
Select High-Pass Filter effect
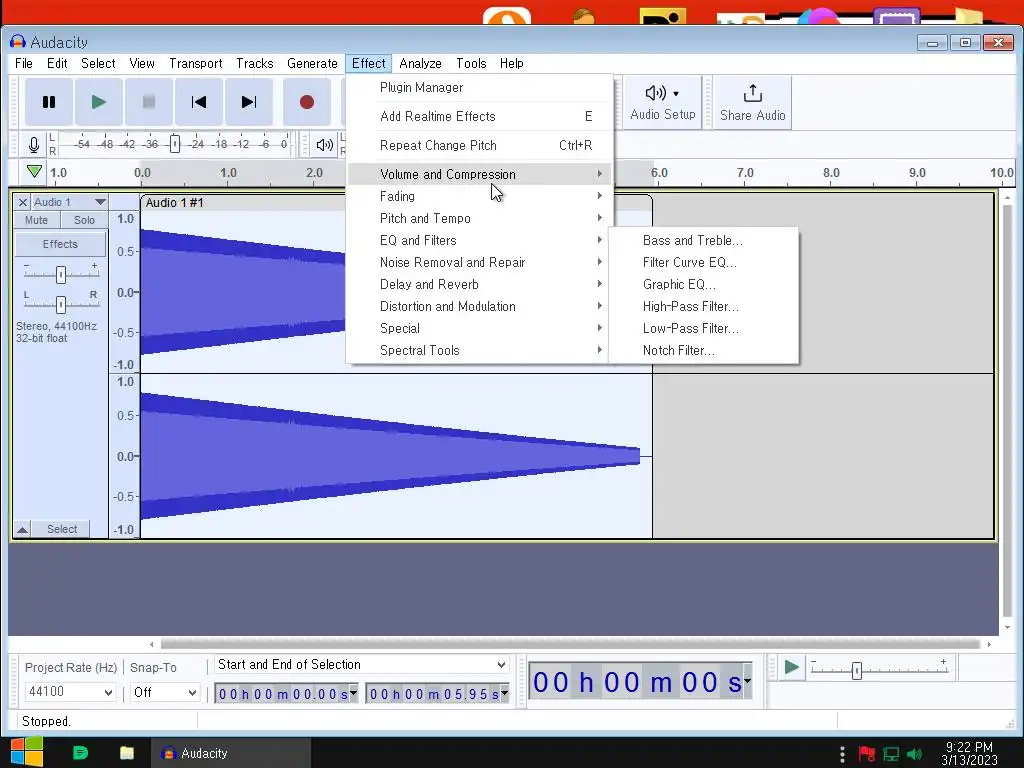703,306
